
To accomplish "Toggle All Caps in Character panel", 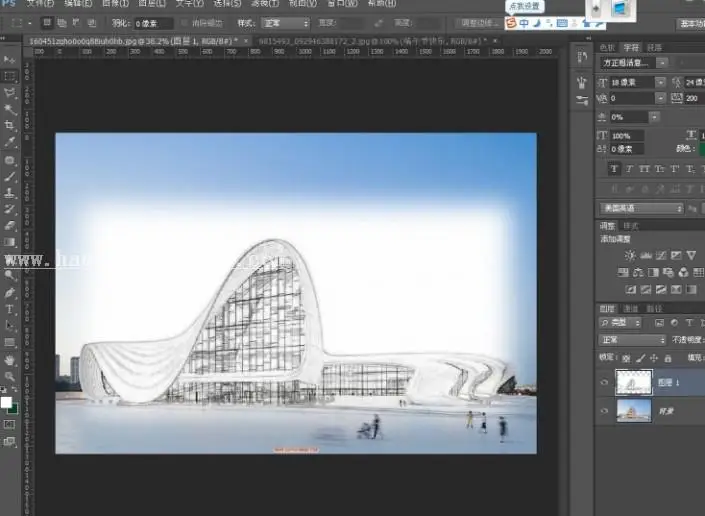I will 644,169.
